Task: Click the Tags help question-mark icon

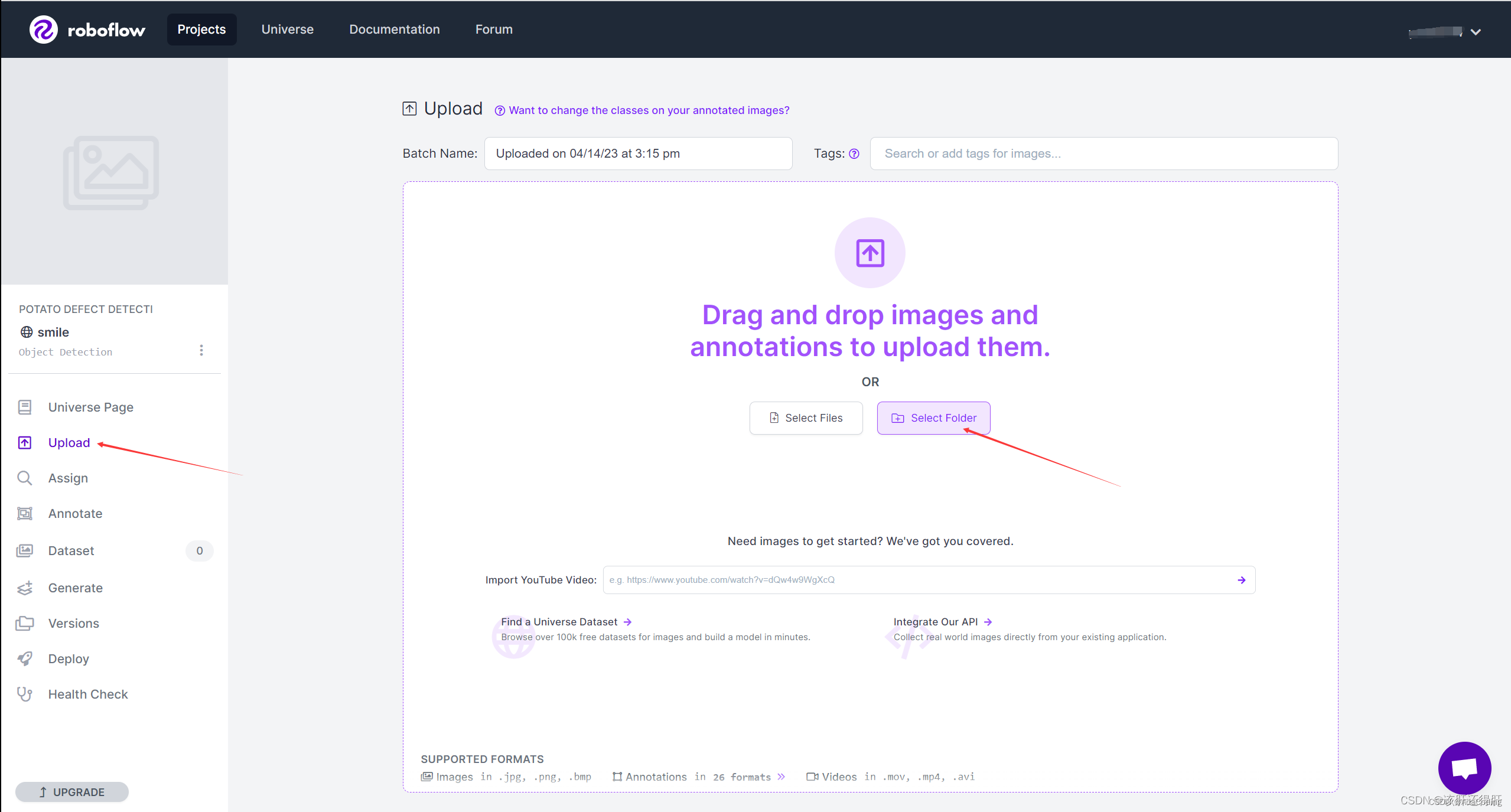Action: click(854, 154)
